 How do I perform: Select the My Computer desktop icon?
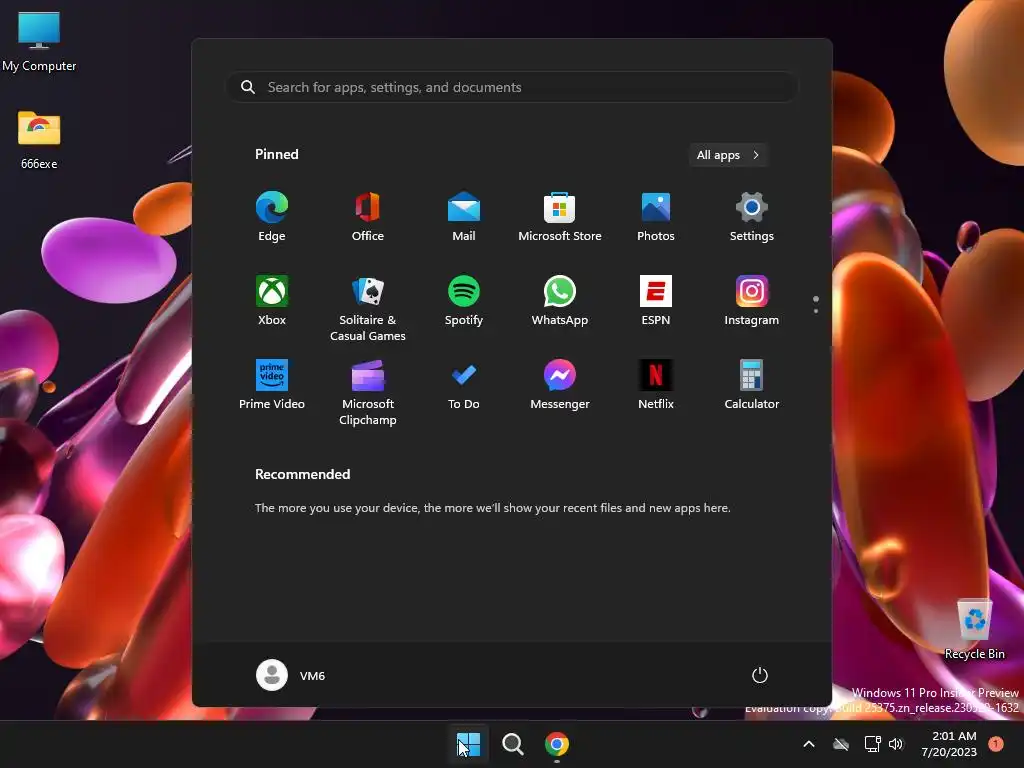click(x=39, y=41)
